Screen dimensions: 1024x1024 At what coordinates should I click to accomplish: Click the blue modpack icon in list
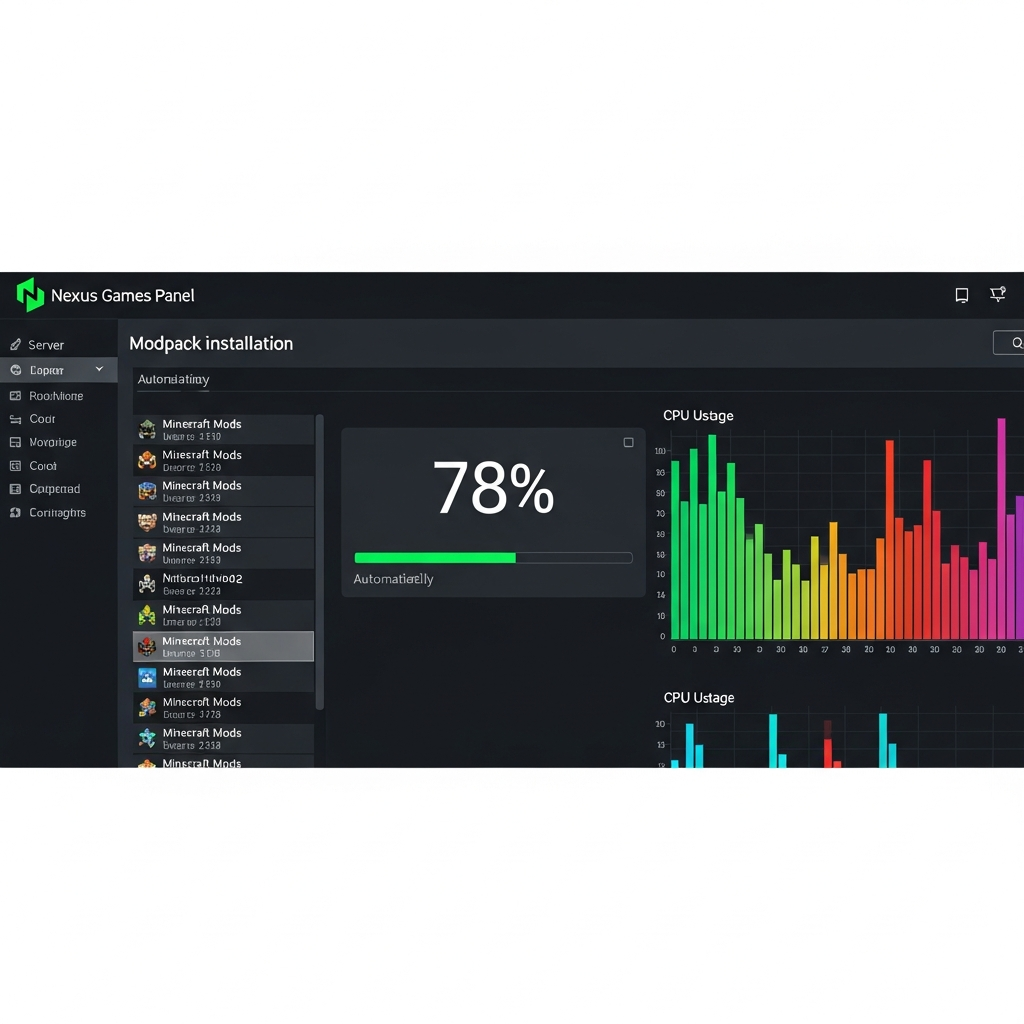(147, 678)
